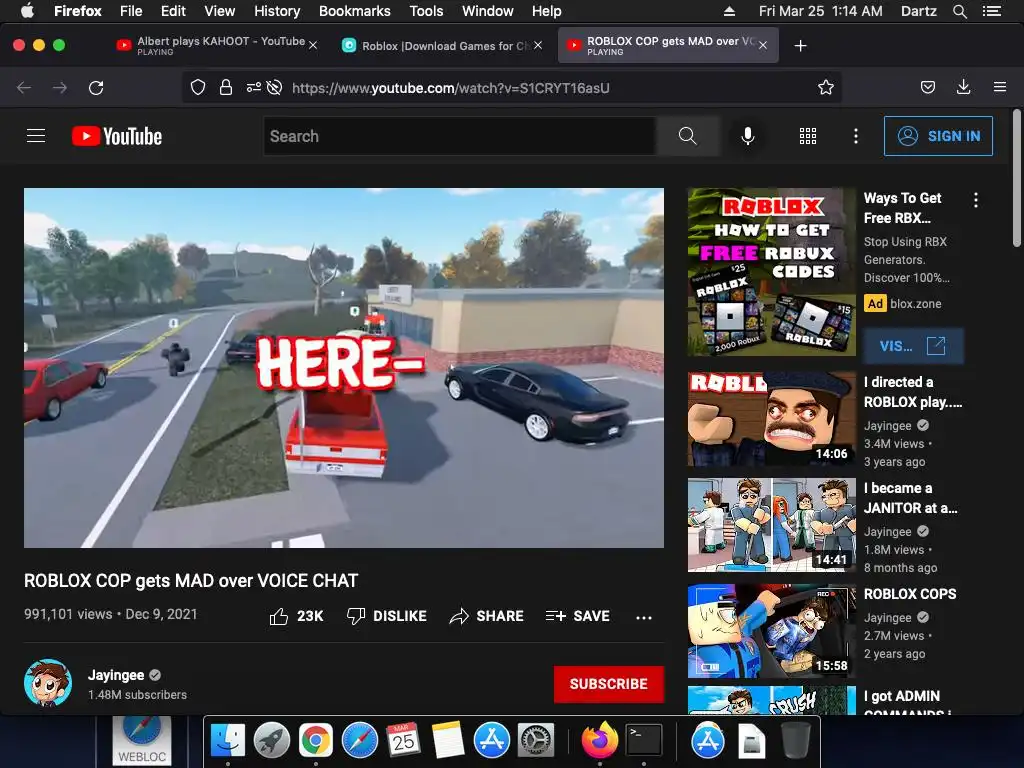Click the page vertical scrollbar

1016,178
